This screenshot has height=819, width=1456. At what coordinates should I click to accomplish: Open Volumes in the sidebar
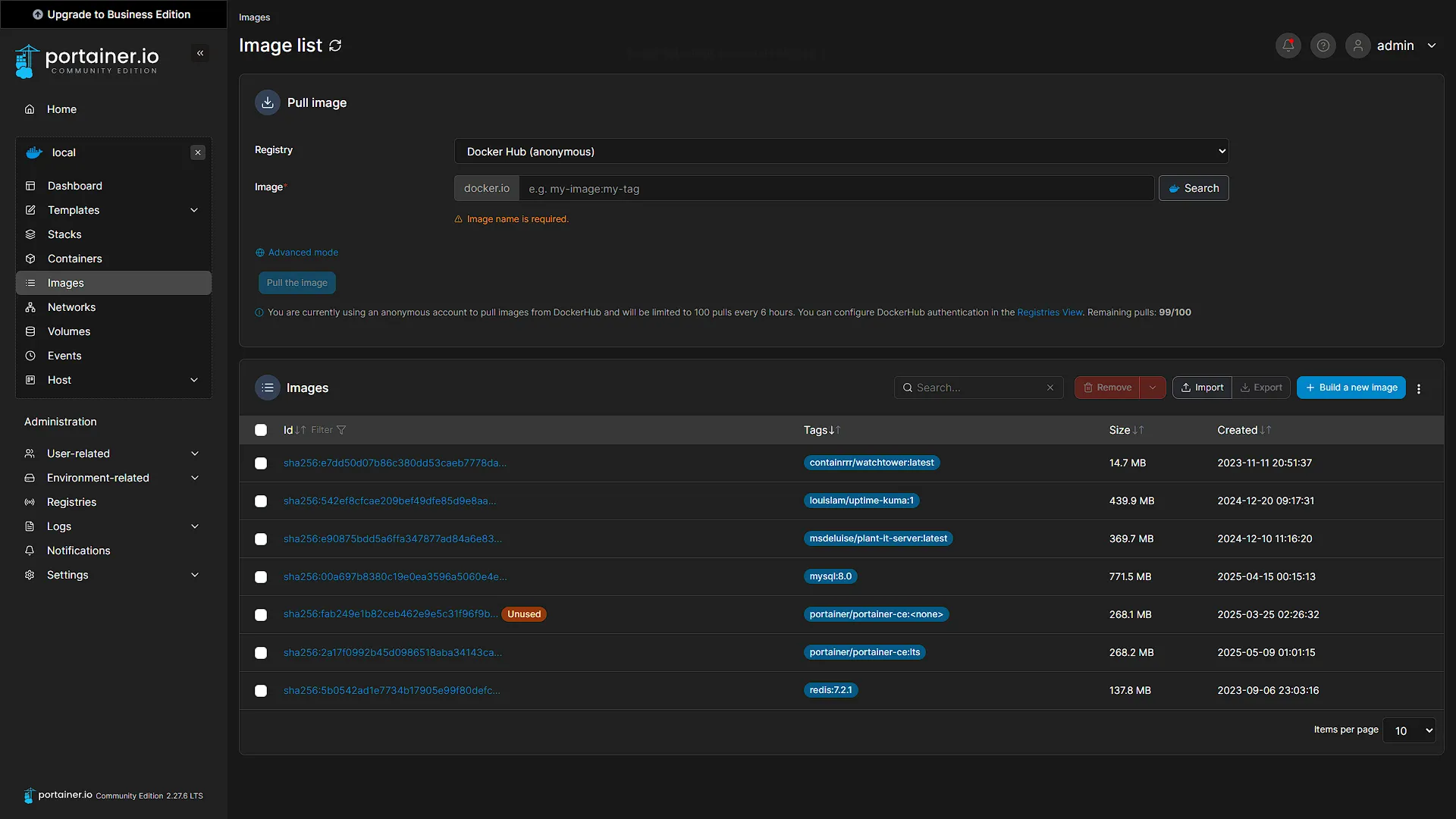pyautogui.click(x=113, y=331)
